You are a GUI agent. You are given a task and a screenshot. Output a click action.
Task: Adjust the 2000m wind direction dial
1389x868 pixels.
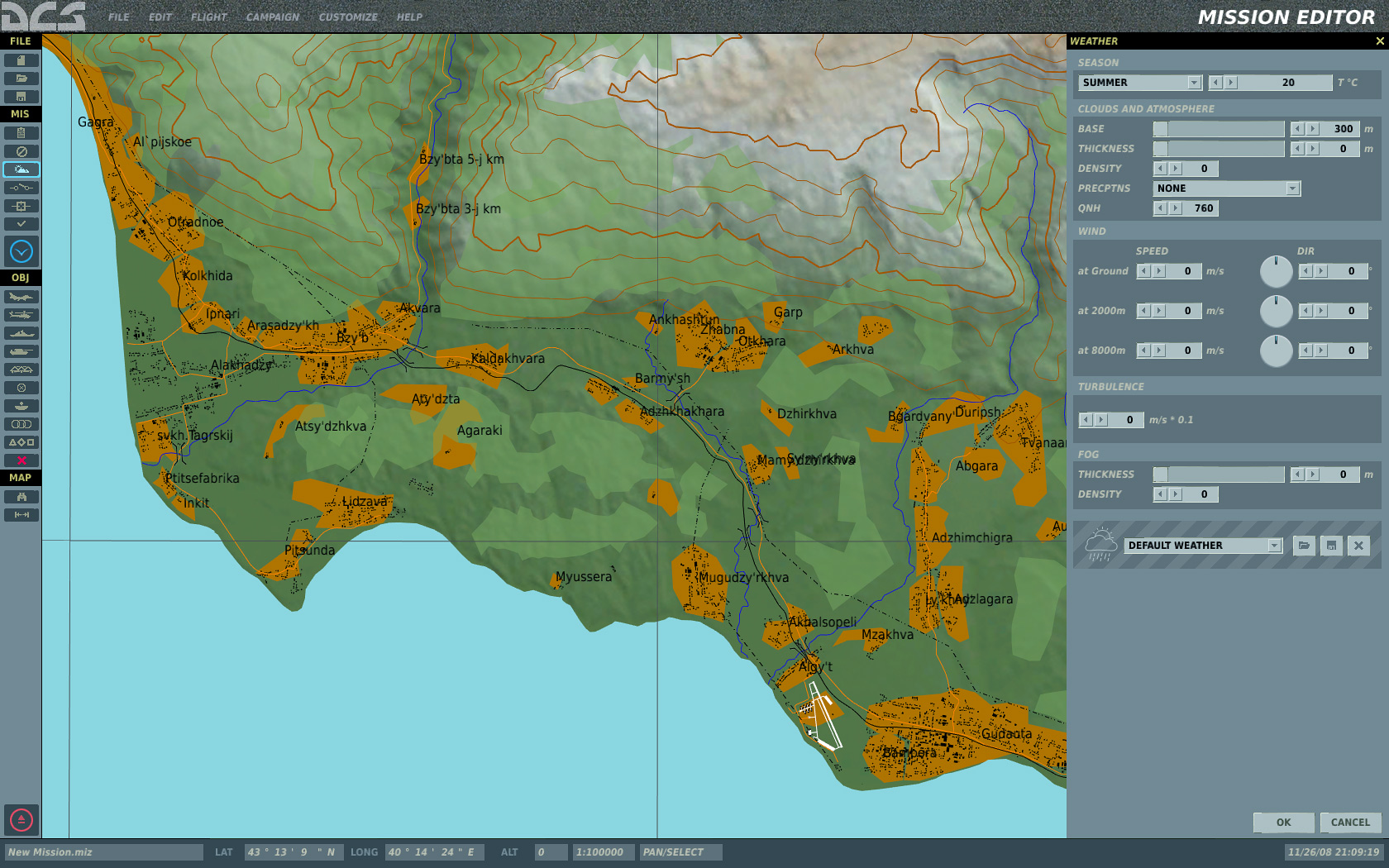pyautogui.click(x=1276, y=311)
